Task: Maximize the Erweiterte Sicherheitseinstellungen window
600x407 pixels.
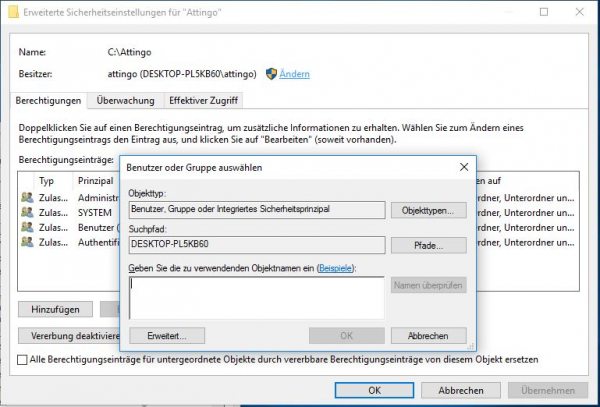Action: click(543, 13)
